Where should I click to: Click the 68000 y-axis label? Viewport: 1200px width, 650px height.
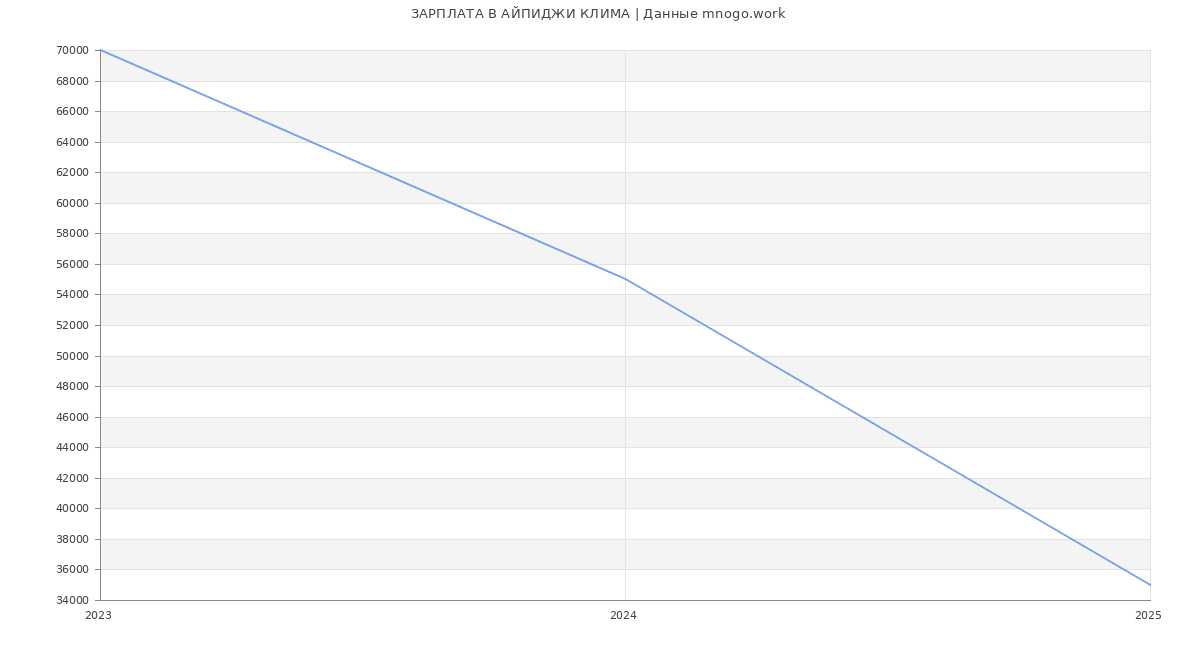(73, 81)
